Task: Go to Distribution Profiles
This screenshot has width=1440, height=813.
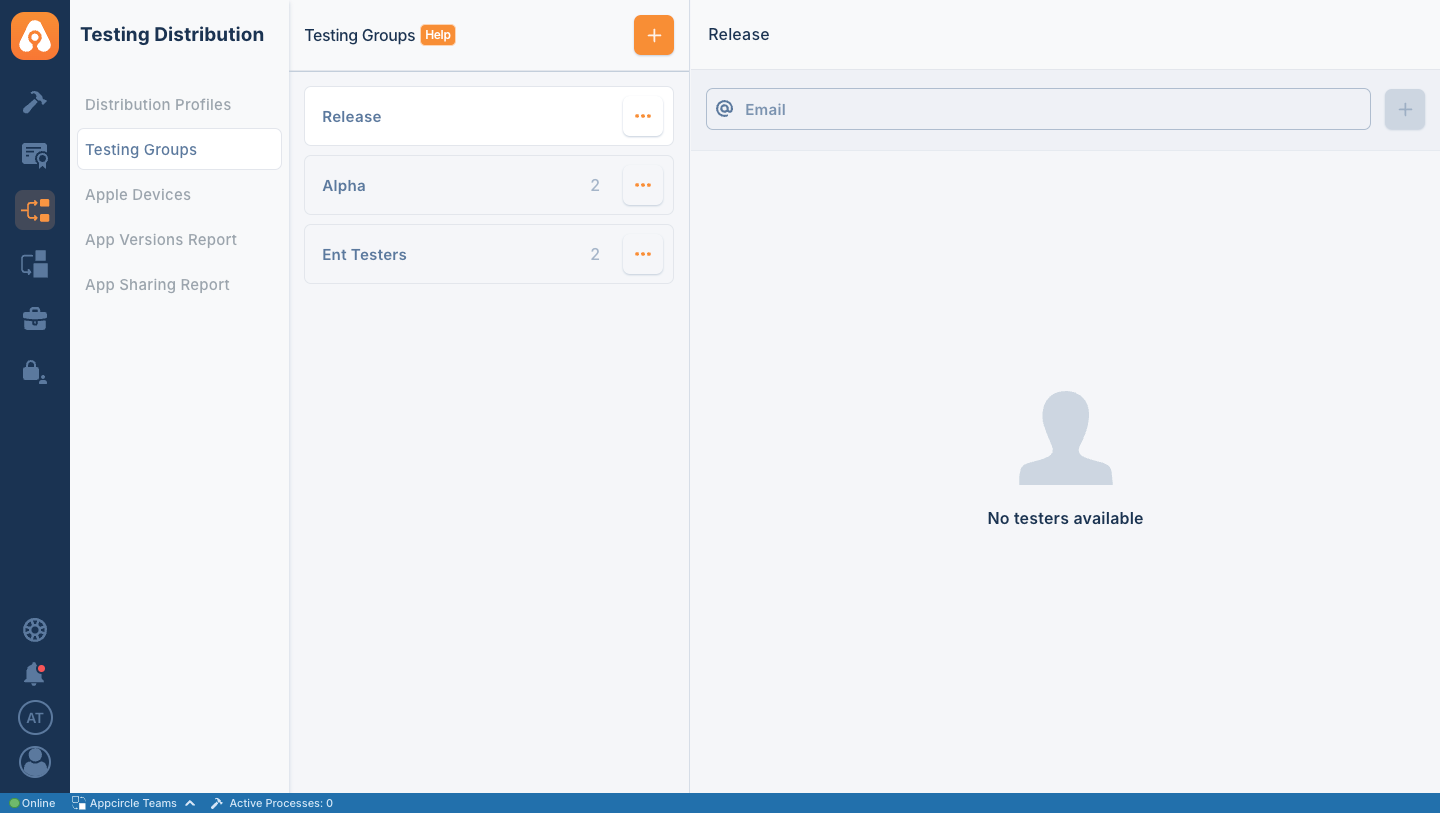Action: point(158,104)
